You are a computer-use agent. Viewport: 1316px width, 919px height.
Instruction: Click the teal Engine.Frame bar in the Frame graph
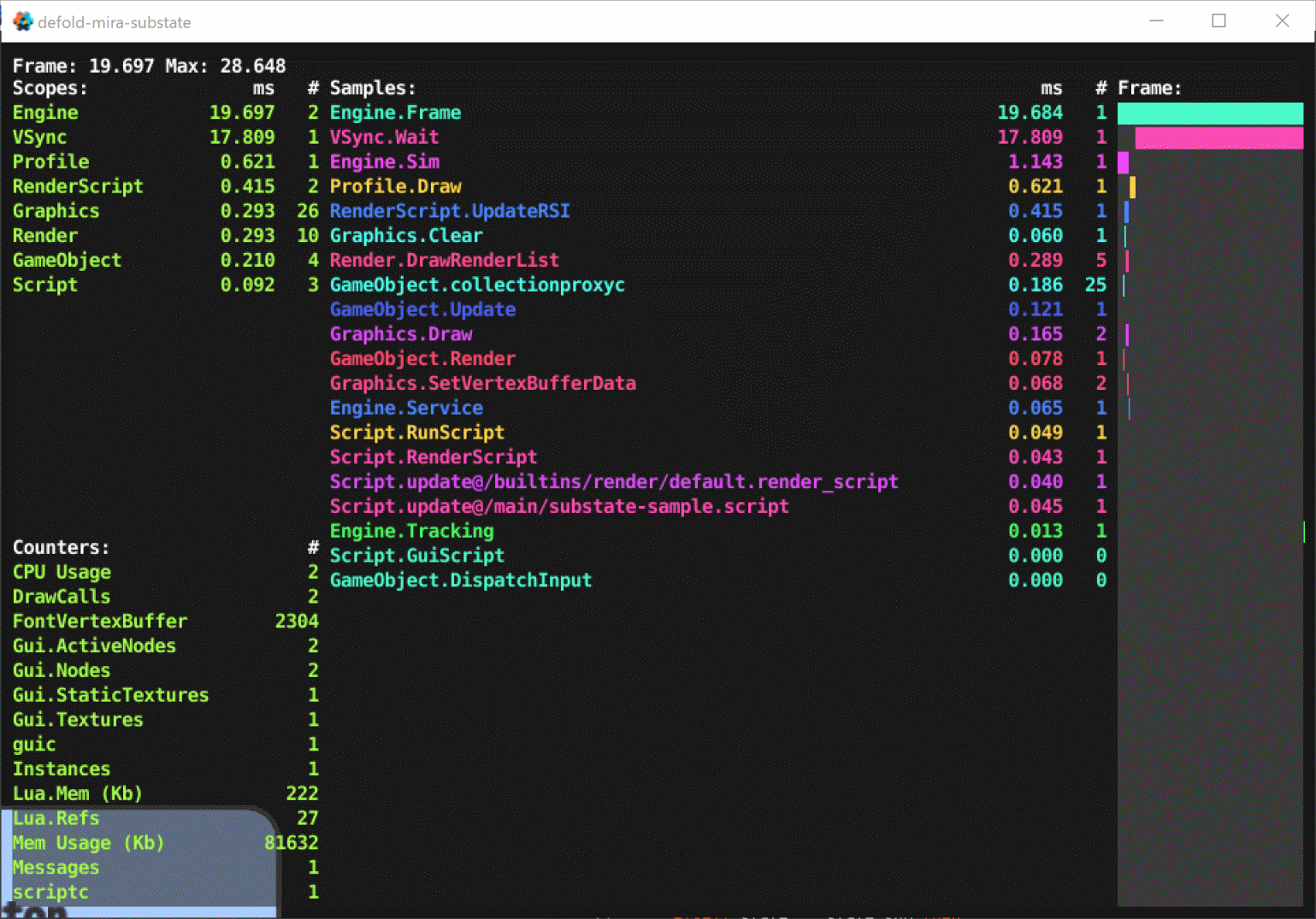click(x=1210, y=113)
